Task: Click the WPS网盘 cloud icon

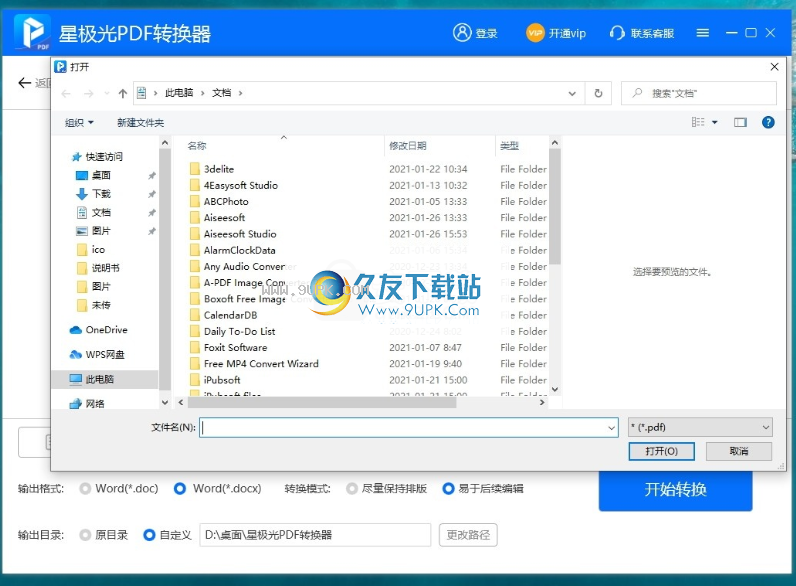Action: pos(76,354)
